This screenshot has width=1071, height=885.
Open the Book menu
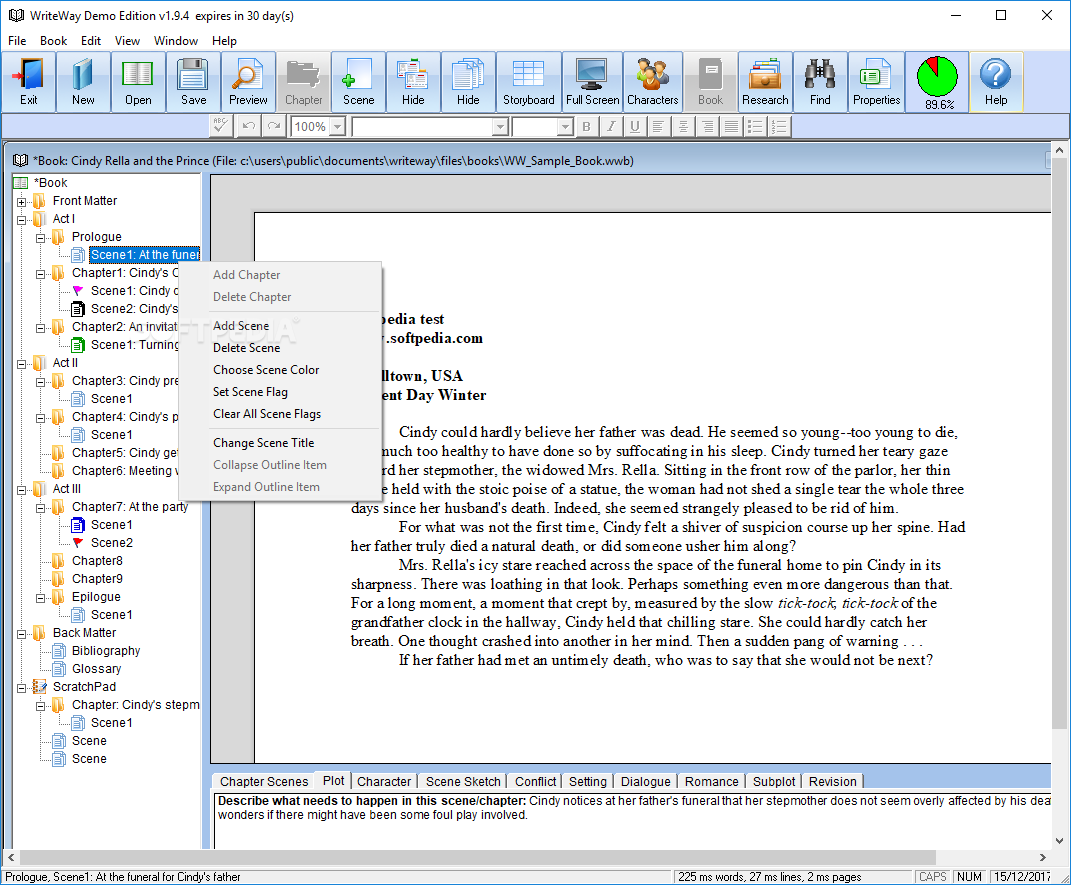(53, 41)
